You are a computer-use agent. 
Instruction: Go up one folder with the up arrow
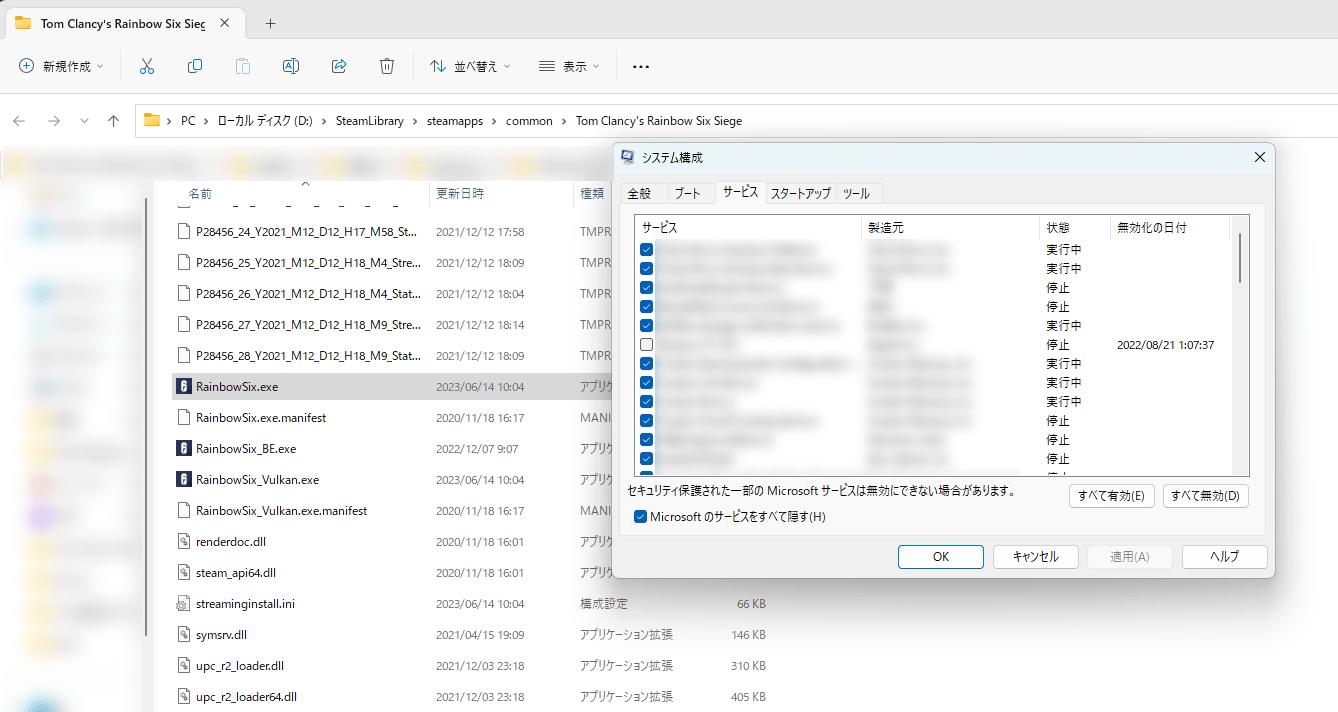(x=113, y=120)
